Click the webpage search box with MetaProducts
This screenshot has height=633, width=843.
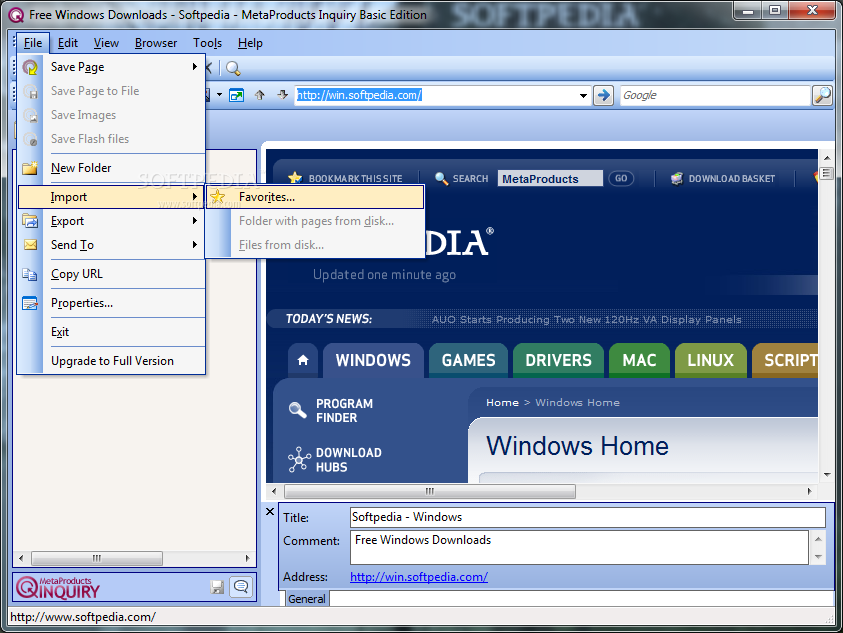(550, 179)
